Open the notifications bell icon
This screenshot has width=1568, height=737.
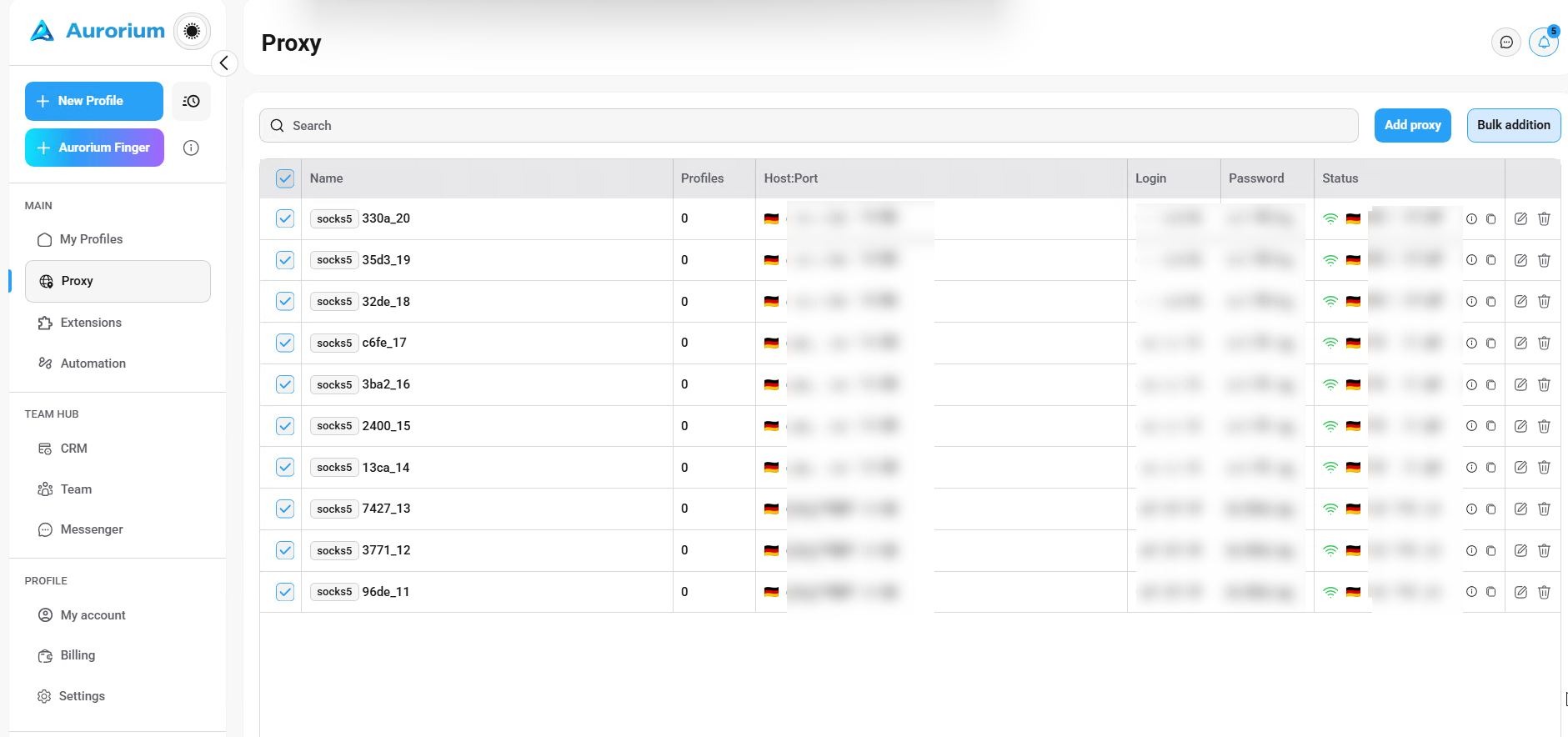(x=1544, y=42)
